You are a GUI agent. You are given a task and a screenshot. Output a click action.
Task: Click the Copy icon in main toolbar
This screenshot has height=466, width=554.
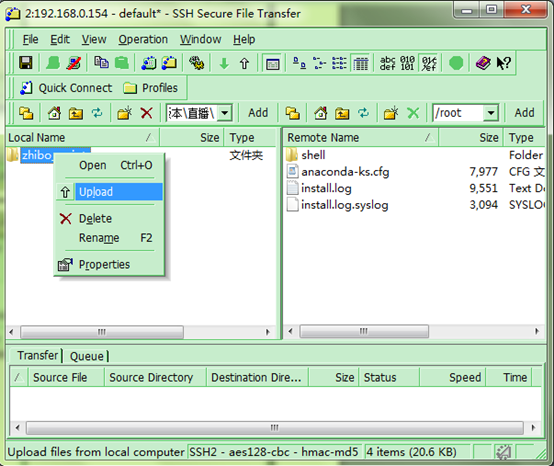[x=101, y=63]
